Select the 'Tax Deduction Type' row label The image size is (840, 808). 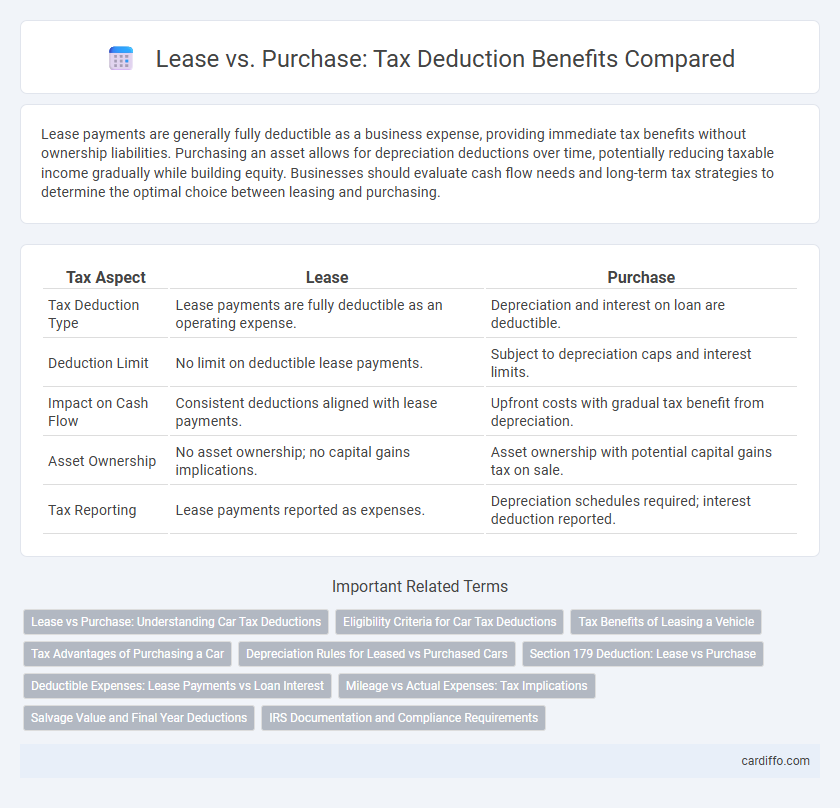(93, 314)
